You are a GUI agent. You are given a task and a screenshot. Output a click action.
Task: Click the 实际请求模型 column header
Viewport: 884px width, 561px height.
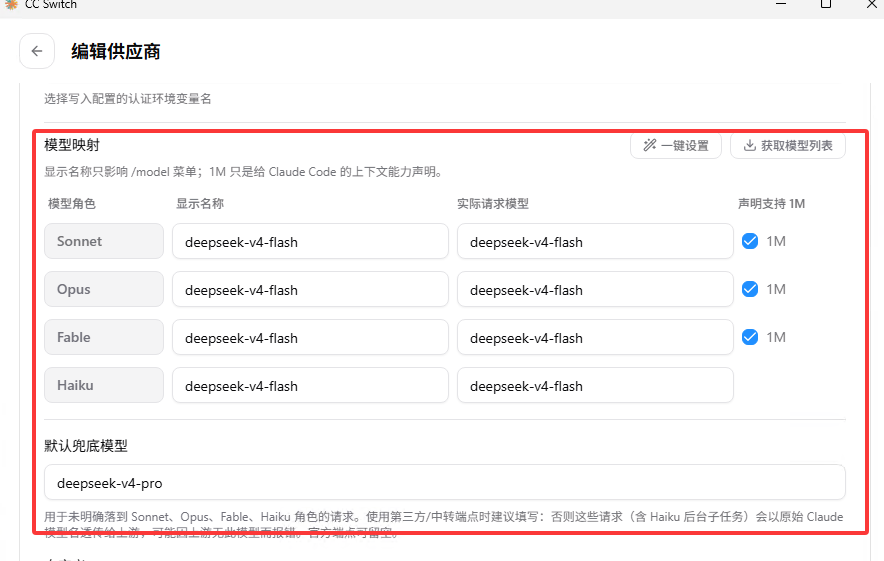[493, 204]
